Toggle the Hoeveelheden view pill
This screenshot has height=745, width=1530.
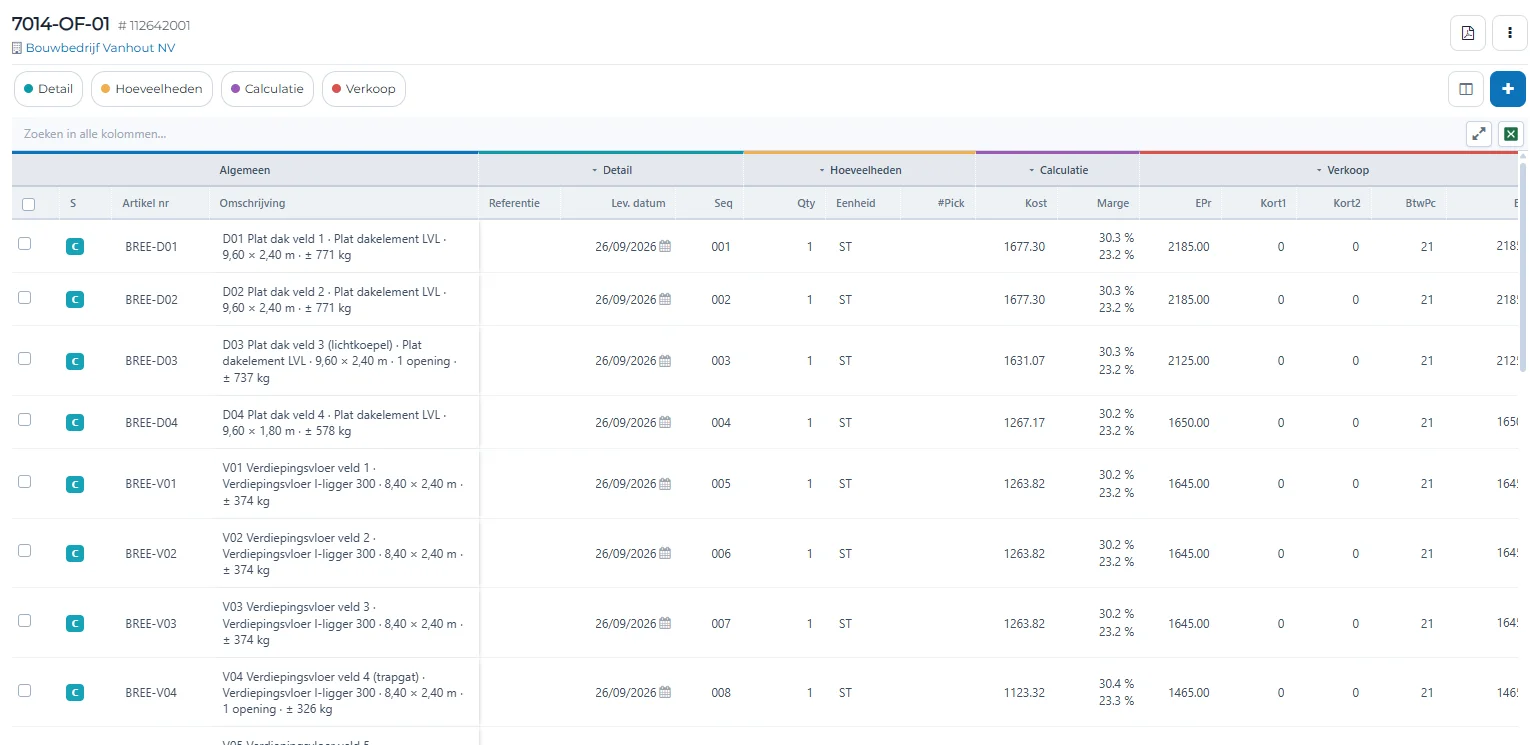coord(152,89)
